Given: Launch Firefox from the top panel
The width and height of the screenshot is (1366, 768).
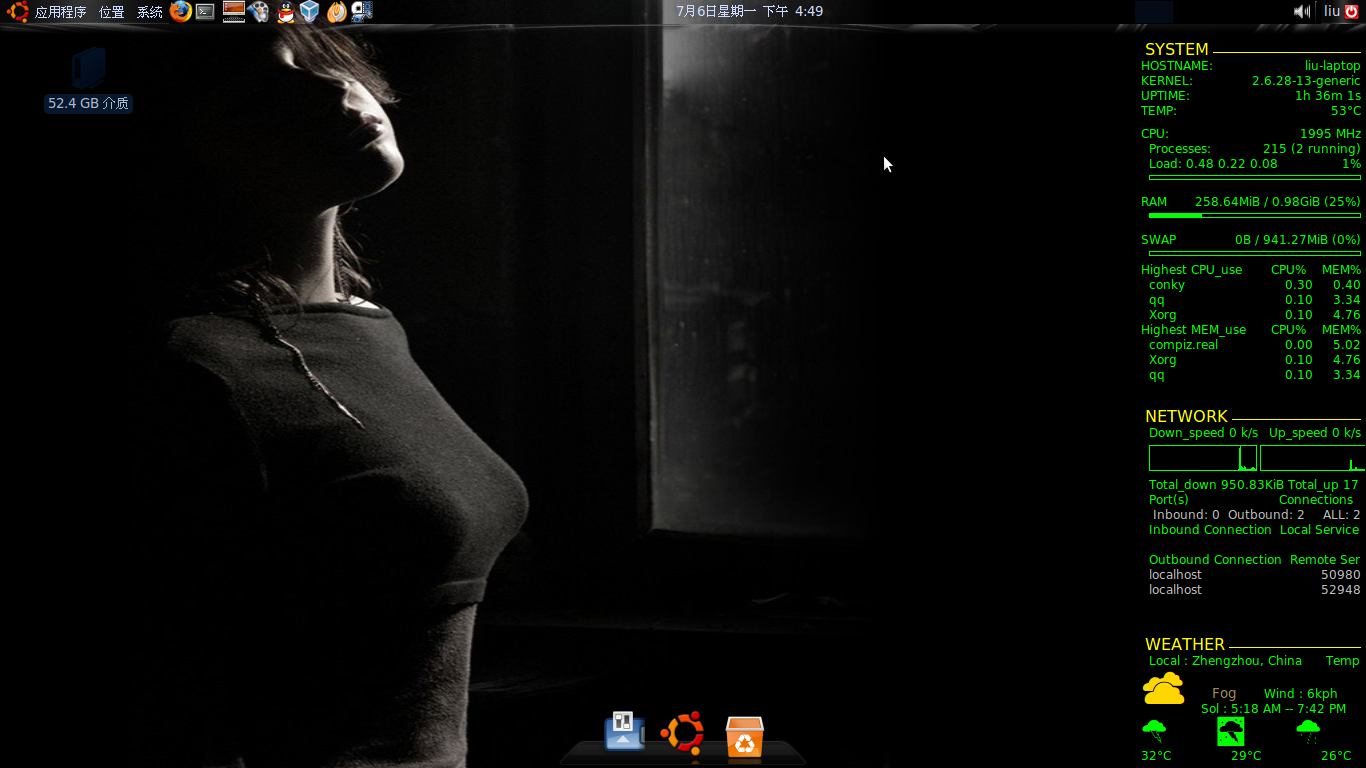Looking at the screenshot, I should 180,11.
